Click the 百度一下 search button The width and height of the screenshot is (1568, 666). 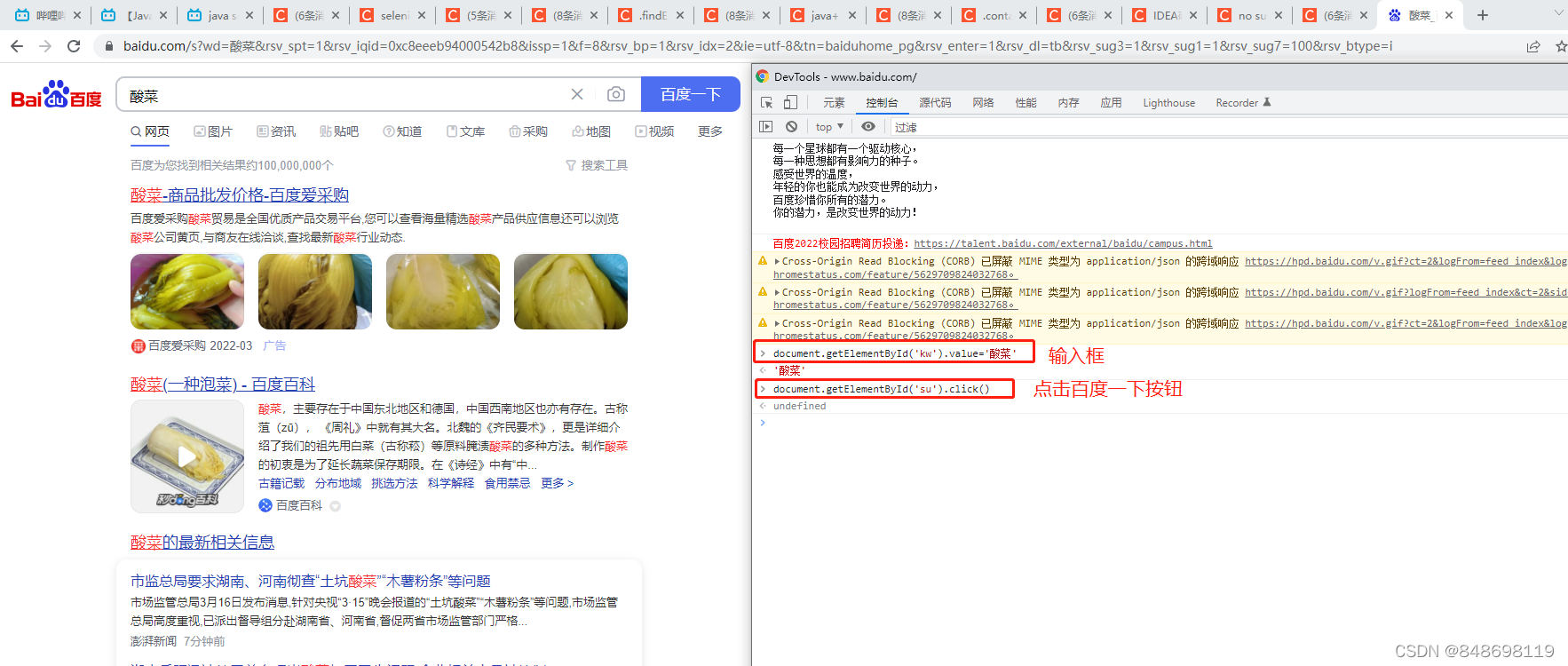pyautogui.click(x=690, y=94)
